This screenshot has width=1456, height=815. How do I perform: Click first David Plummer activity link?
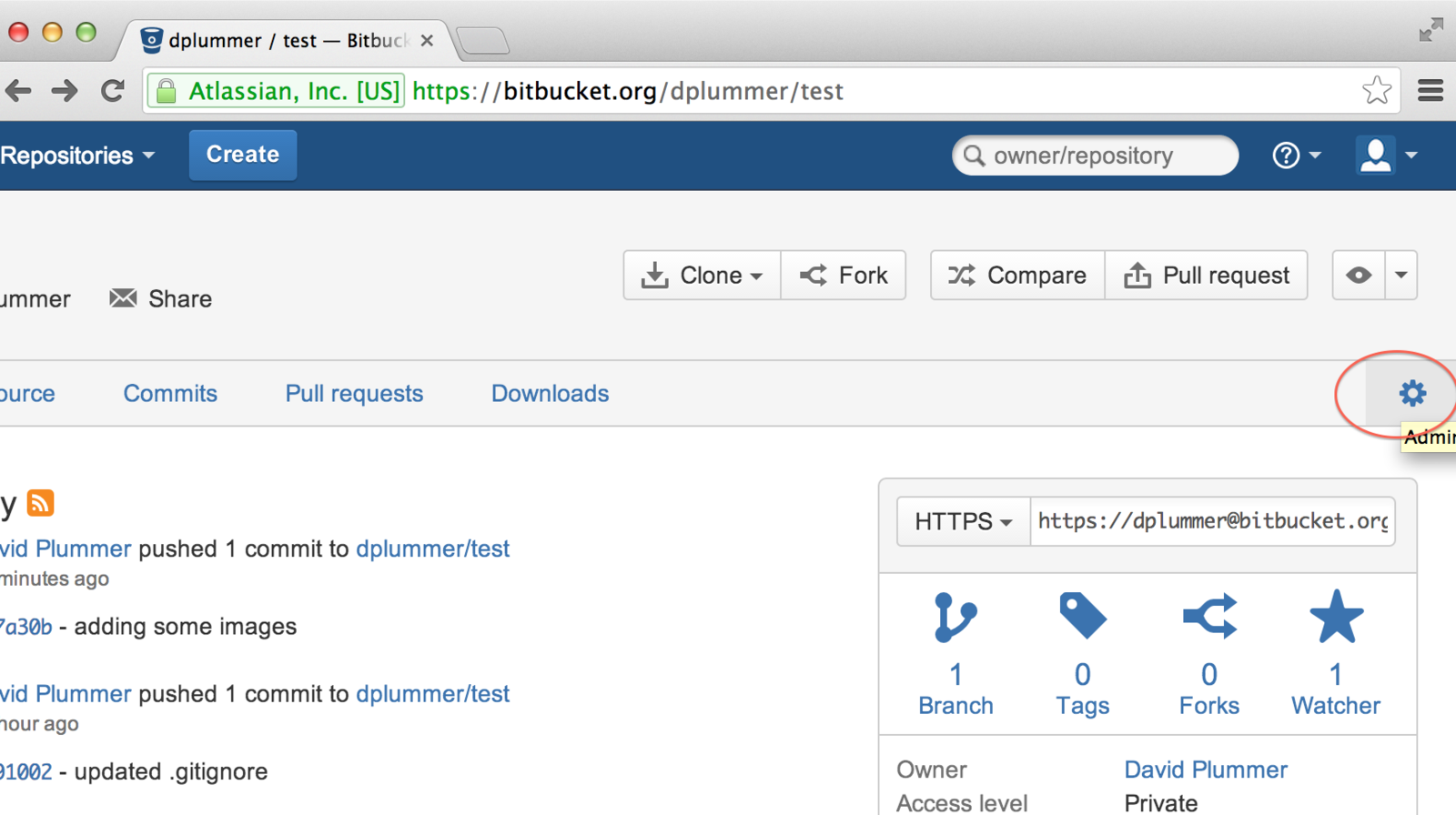(66, 548)
